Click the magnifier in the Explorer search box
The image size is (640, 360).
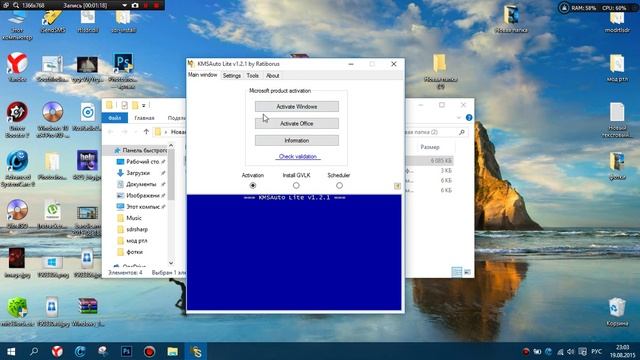click(462, 132)
